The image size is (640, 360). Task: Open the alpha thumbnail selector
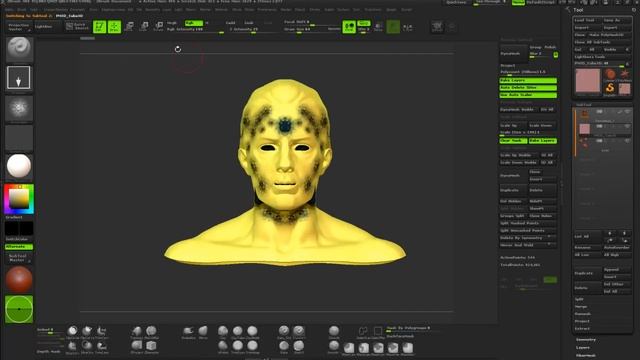point(19,108)
